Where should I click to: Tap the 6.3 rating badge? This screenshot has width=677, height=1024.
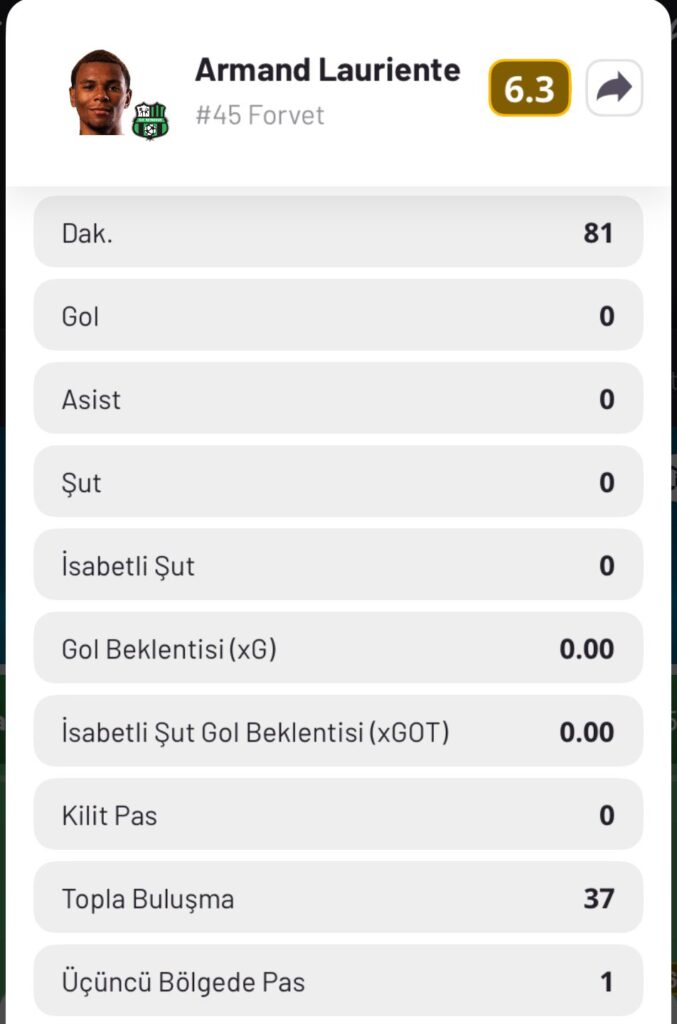529,89
